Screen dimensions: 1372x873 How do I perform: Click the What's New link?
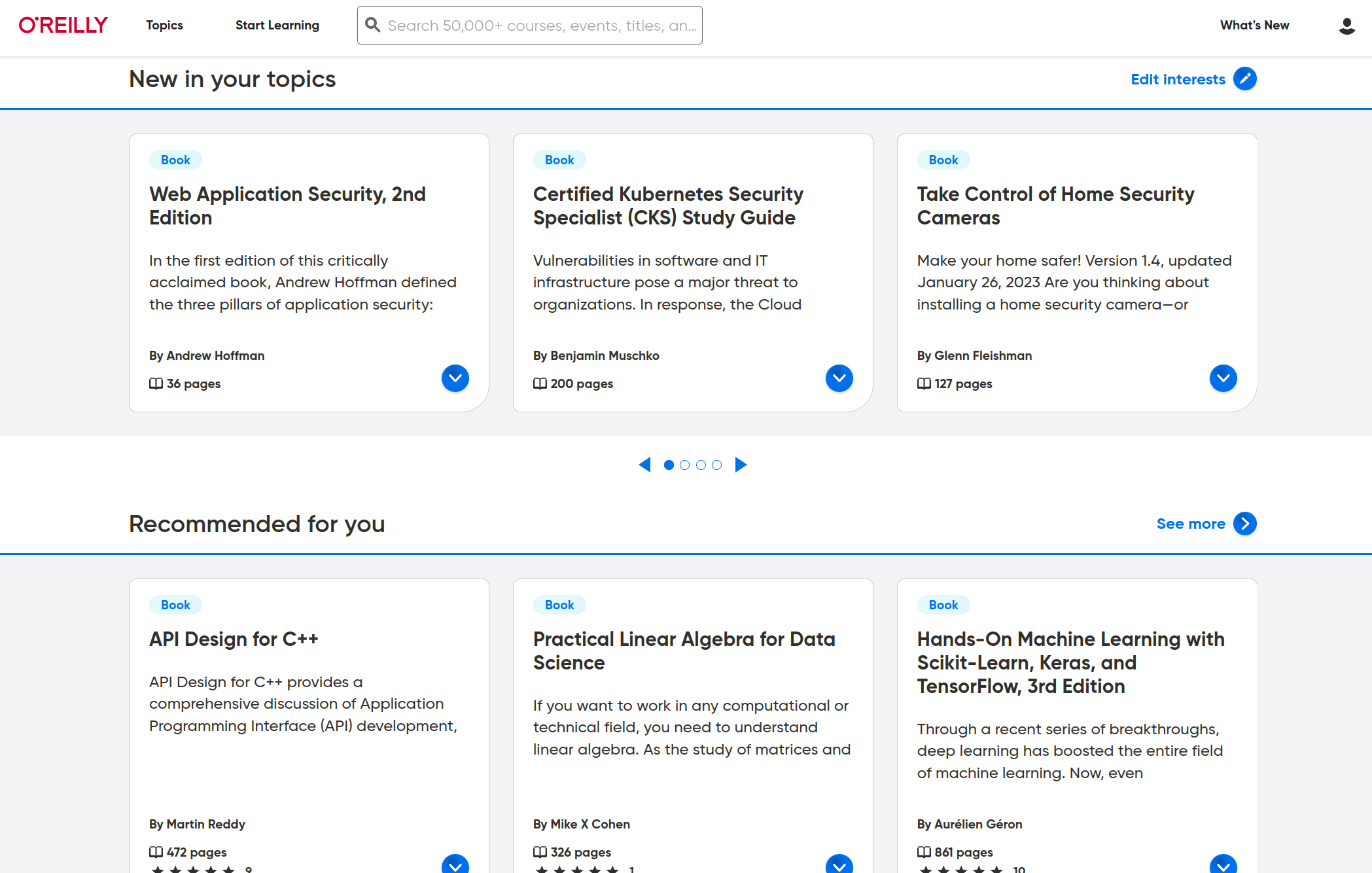[x=1254, y=25]
